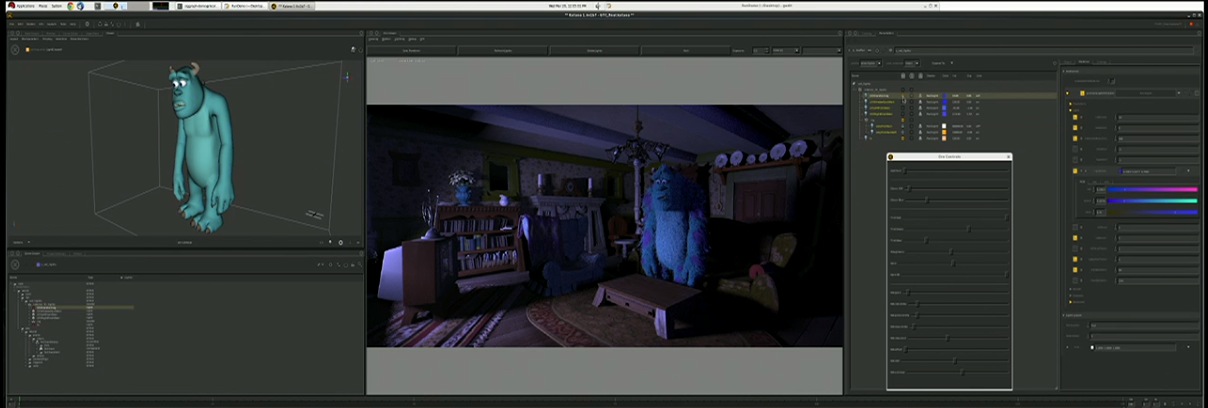The width and height of the screenshot is (1208, 408).
Task: Launch Chrome from the top panel
Action: coord(69,6)
